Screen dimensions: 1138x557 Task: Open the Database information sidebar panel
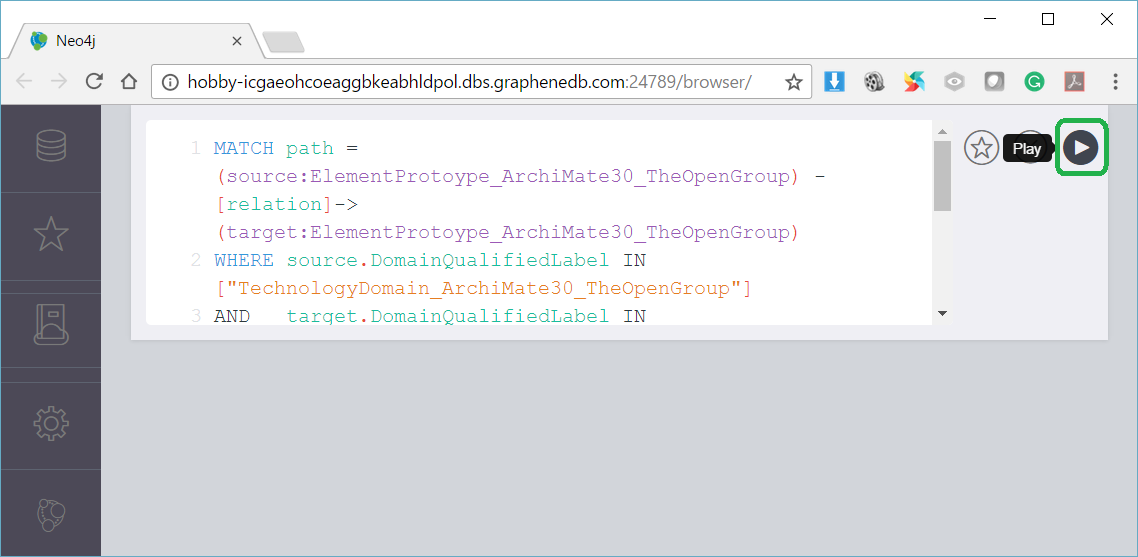point(51,146)
